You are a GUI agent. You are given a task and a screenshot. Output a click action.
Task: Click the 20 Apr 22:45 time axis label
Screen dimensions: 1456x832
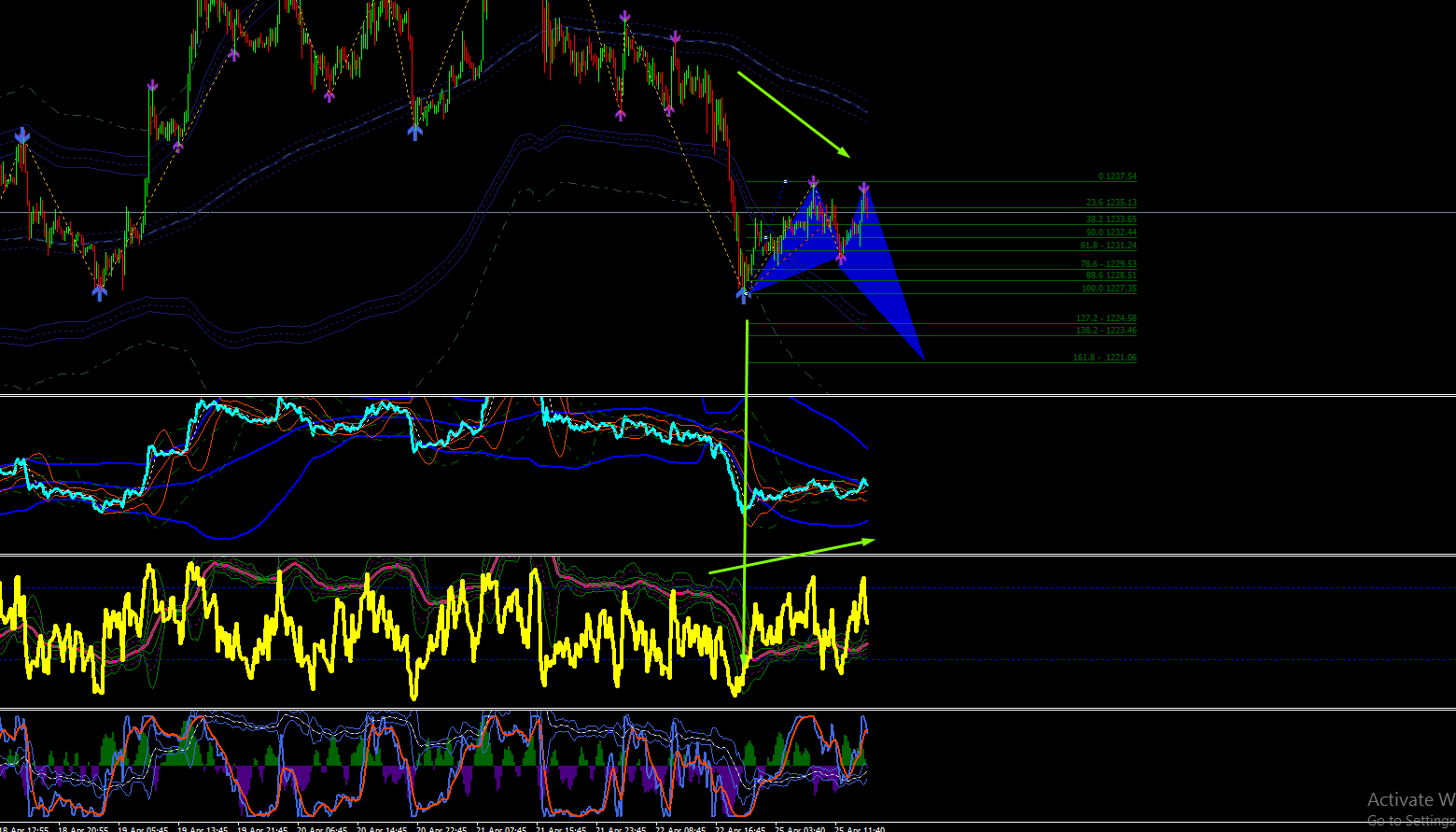[441, 828]
